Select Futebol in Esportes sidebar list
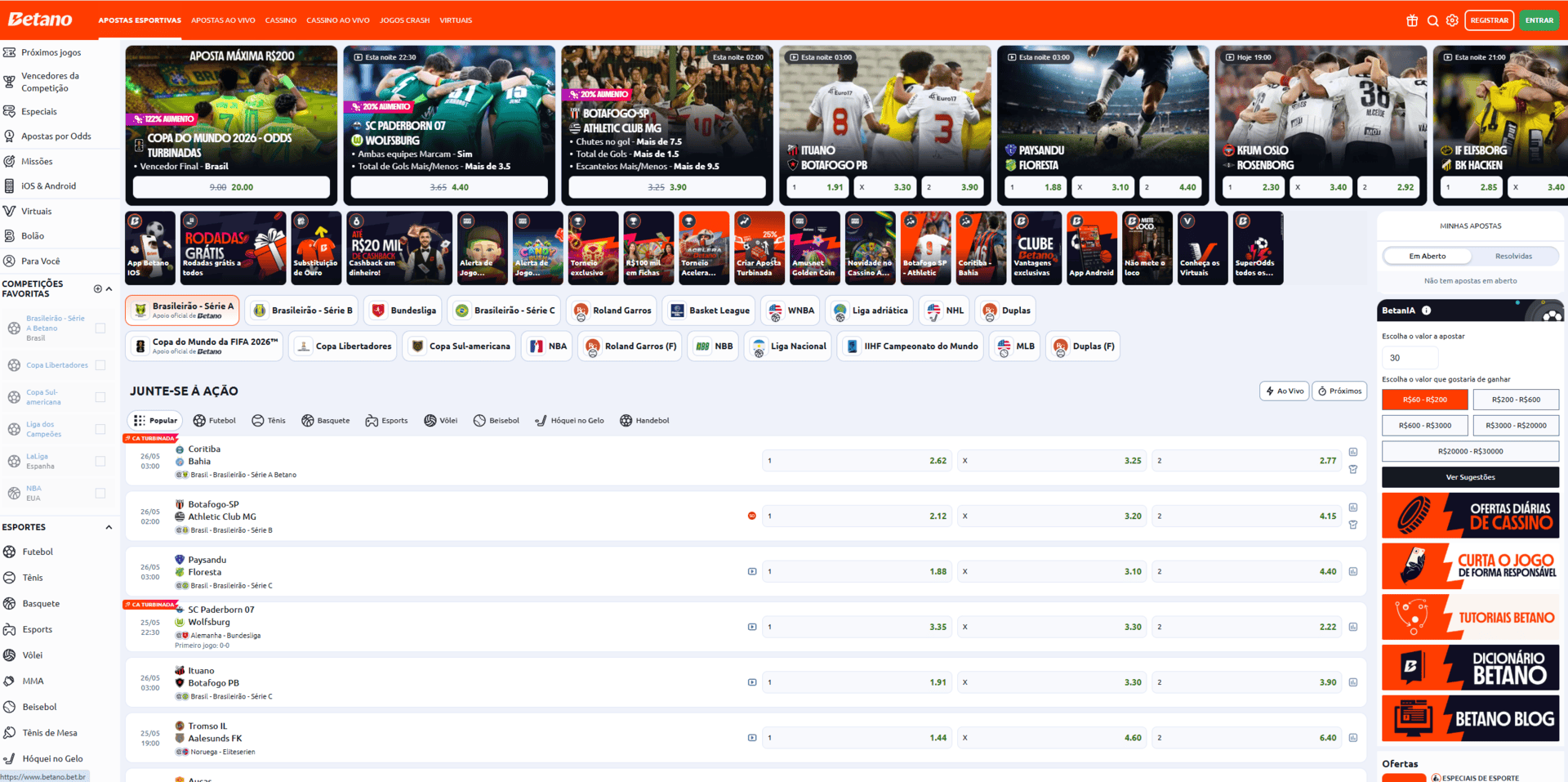Screen dimensions: 1568x782 [38, 552]
